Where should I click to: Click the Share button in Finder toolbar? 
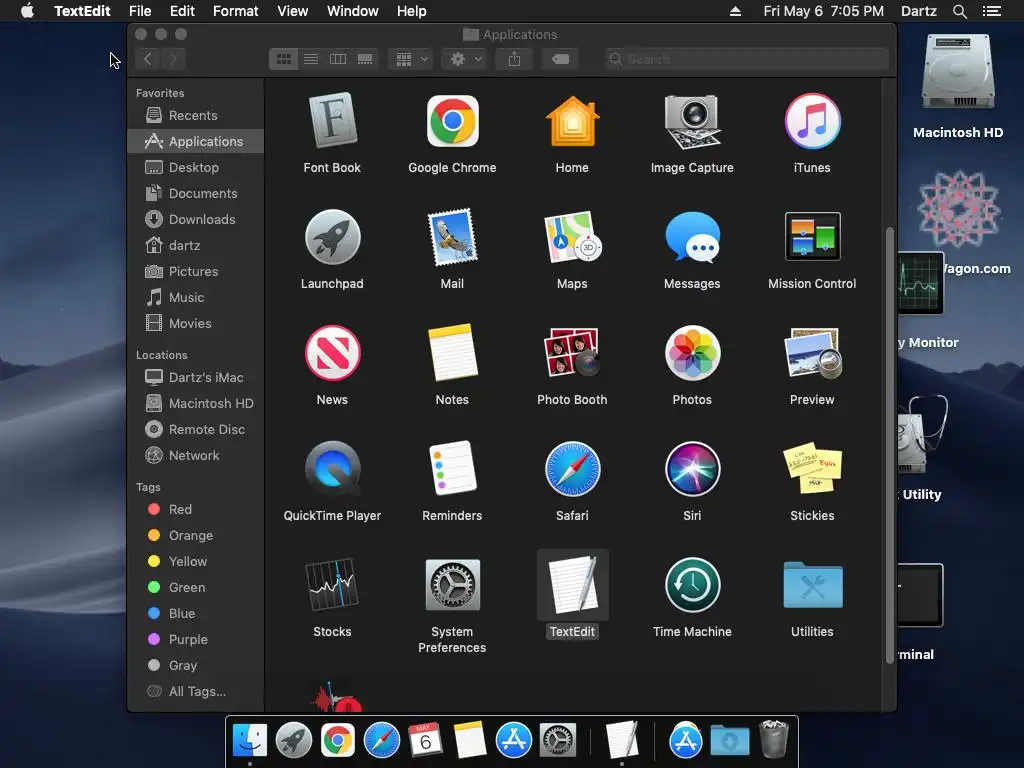point(515,59)
